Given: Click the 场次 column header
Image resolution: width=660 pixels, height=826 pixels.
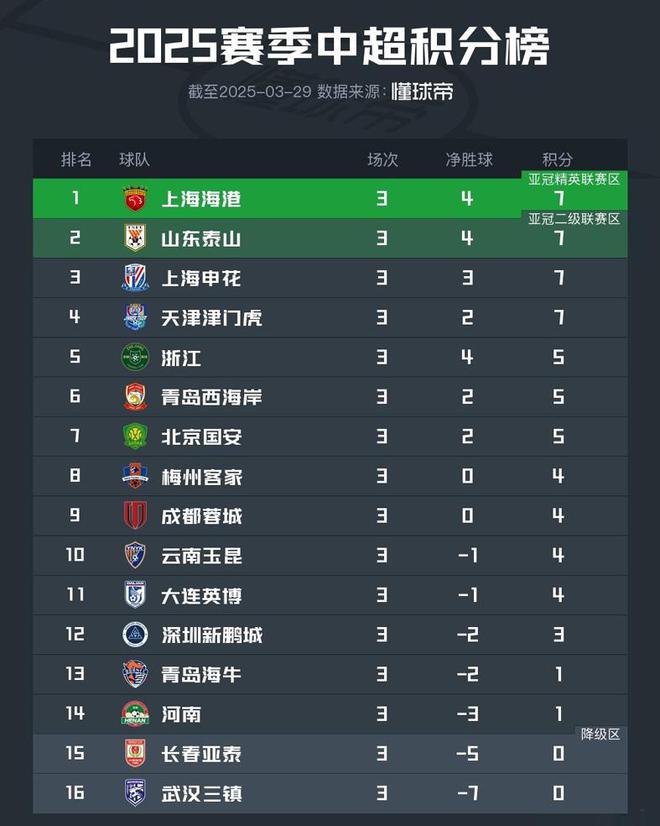Looking at the screenshot, I should (382, 159).
